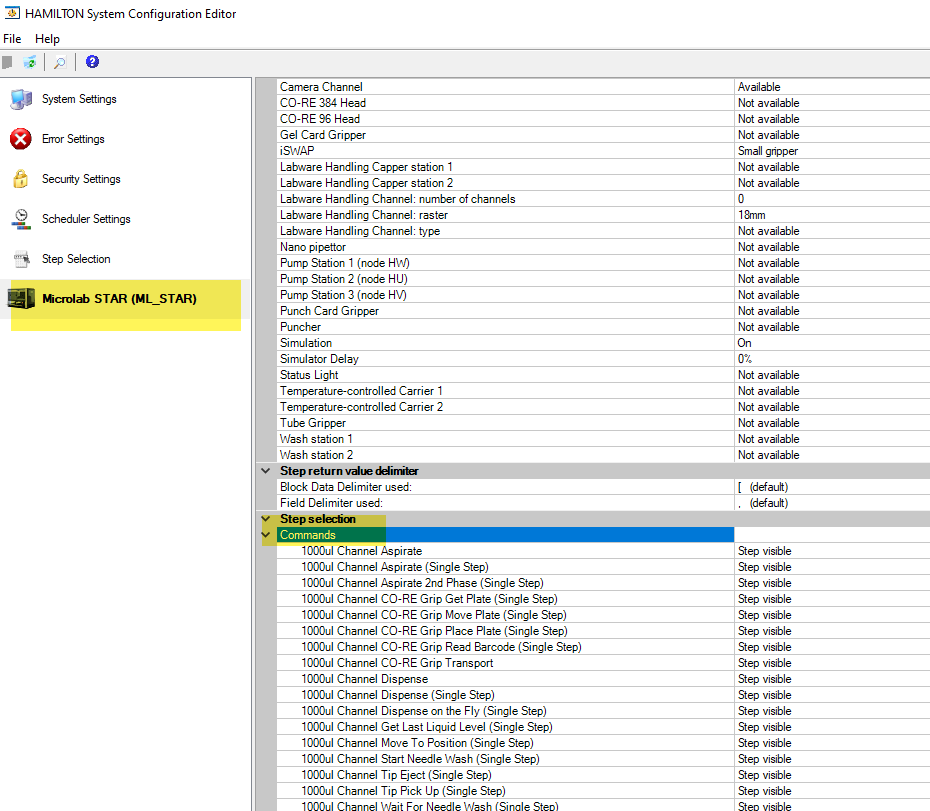The height and width of the screenshot is (811, 930).
Task: Click step visibility for 1000ul Channel Aspirate (Single Step)
Action: point(832,567)
